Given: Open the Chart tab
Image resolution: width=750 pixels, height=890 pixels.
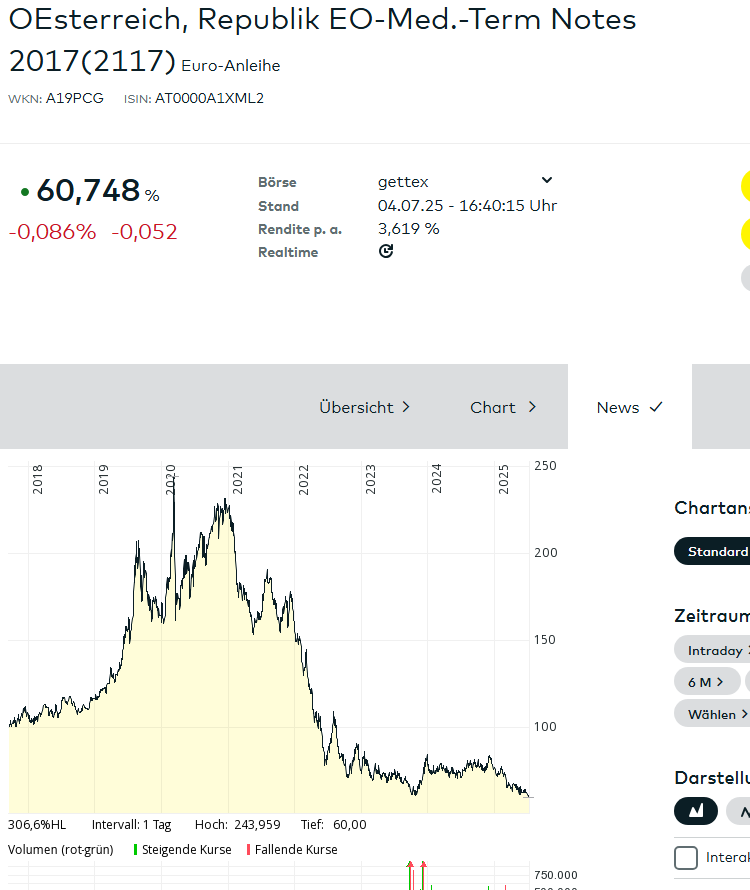Looking at the screenshot, I should (x=503, y=407).
